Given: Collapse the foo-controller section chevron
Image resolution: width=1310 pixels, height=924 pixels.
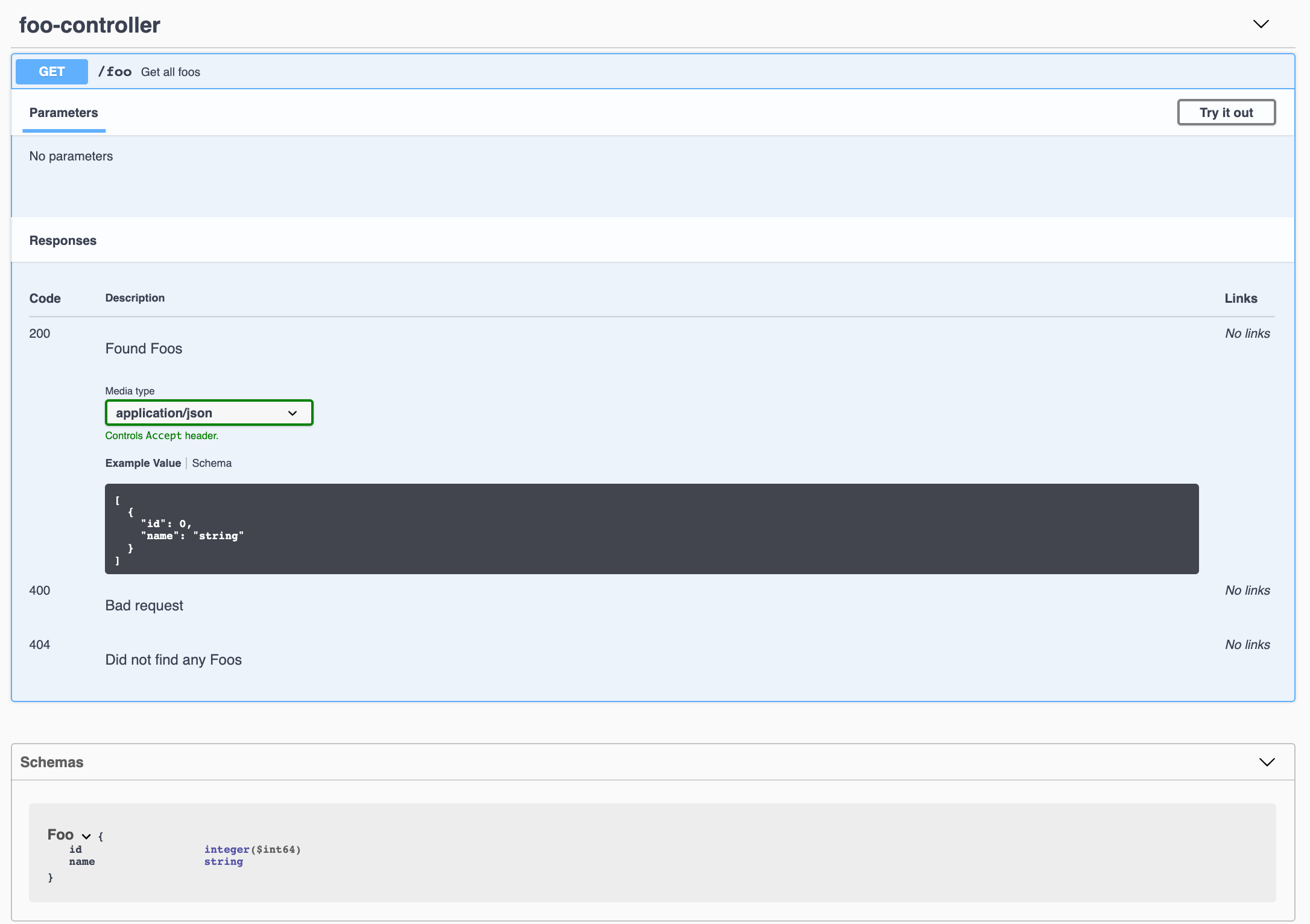Looking at the screenshot, I should pos(1261,24).
